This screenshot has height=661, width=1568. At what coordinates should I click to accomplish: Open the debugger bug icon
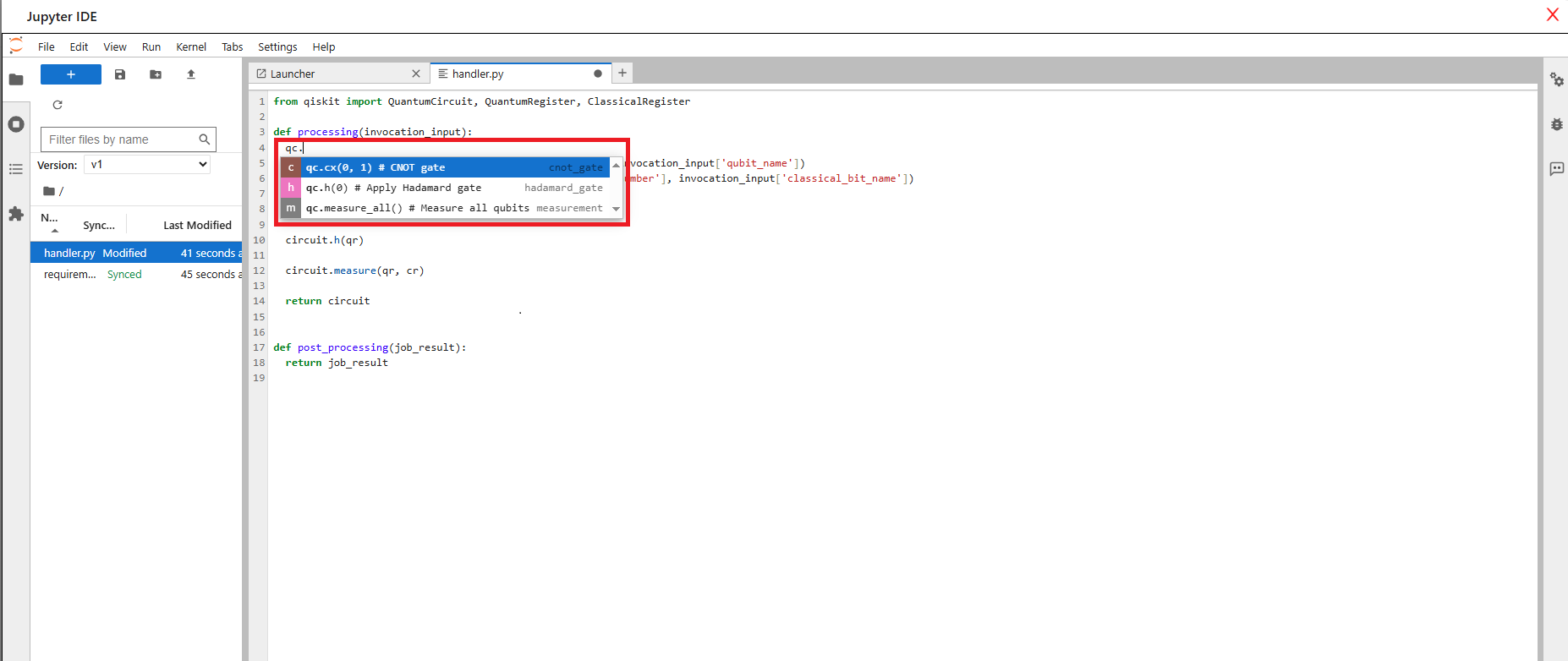click(x=1556, y=124)
